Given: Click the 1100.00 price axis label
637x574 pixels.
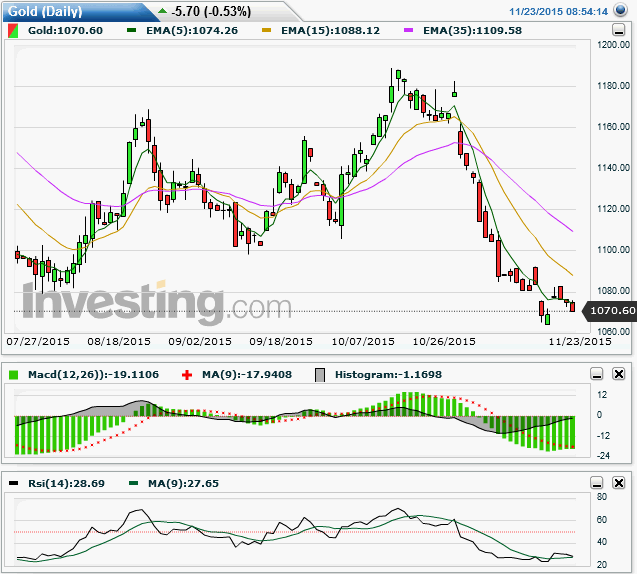Looking at the screenshot, I should tap(613, 250).
